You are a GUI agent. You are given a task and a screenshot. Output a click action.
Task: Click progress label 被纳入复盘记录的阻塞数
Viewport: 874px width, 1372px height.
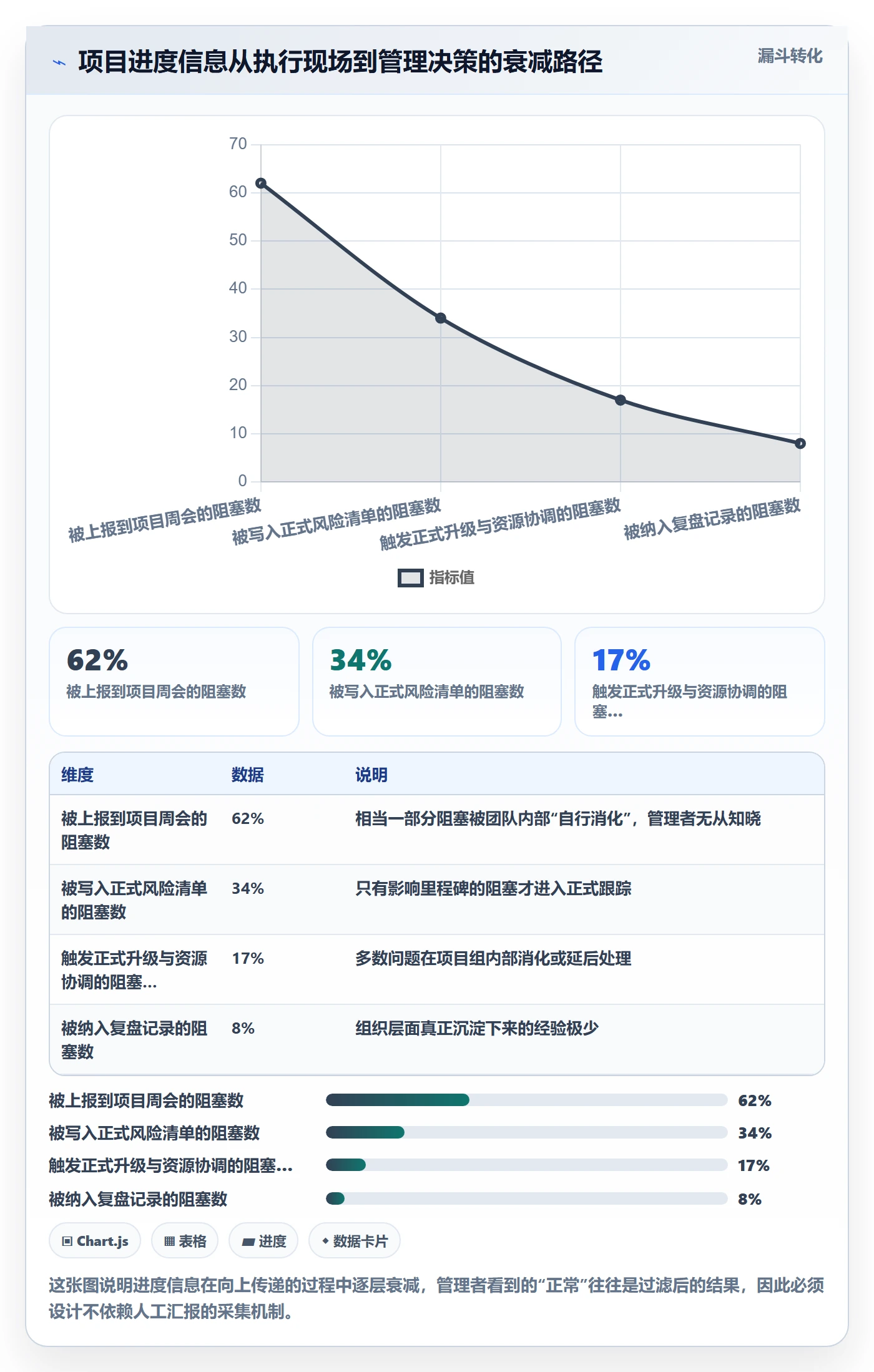(138, 1199)
